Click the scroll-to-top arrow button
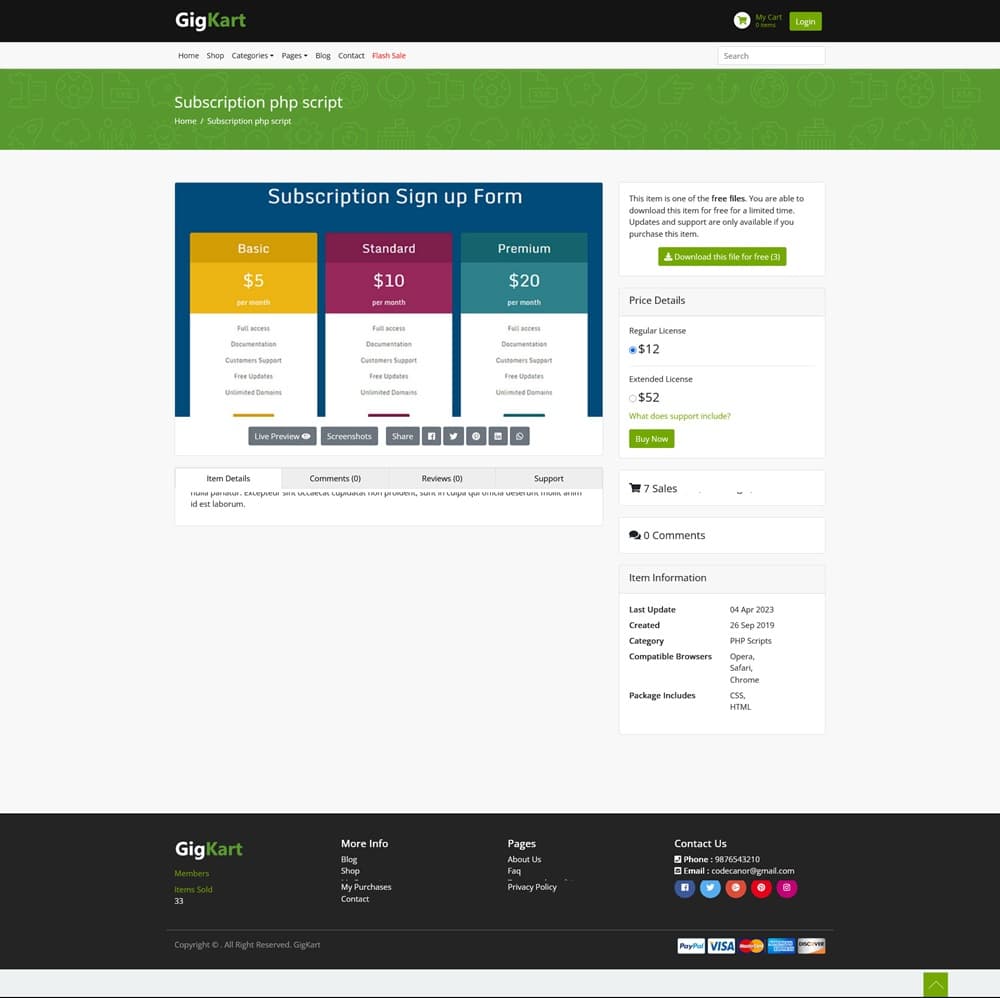This screenshot has width=1000, height=998. 935,985
